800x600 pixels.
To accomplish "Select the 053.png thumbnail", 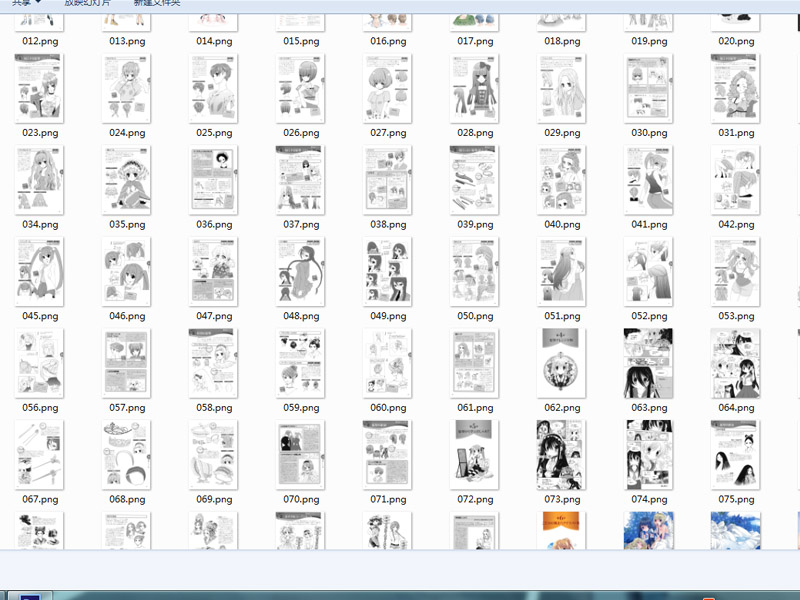I will [735, 271].
